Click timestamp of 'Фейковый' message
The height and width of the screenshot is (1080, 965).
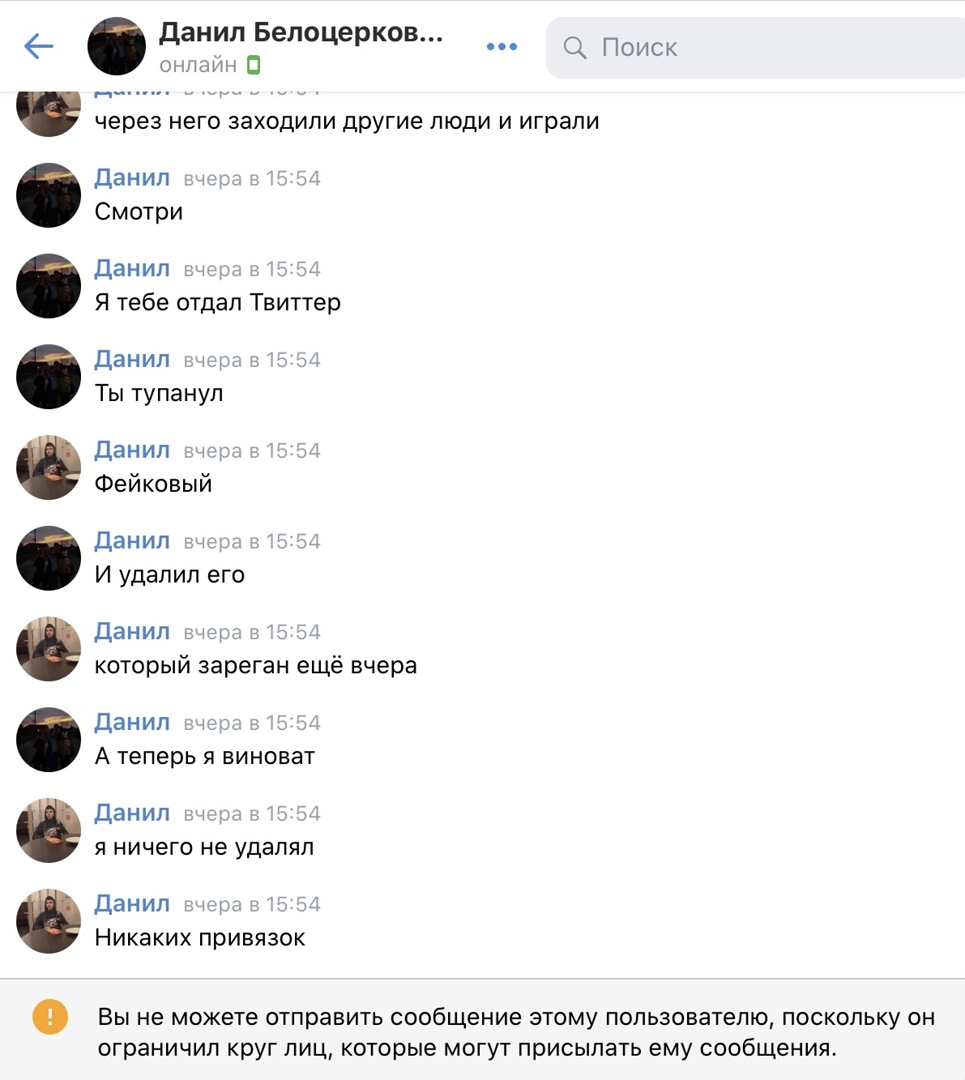pyautogui.click(x=252, y=450)
